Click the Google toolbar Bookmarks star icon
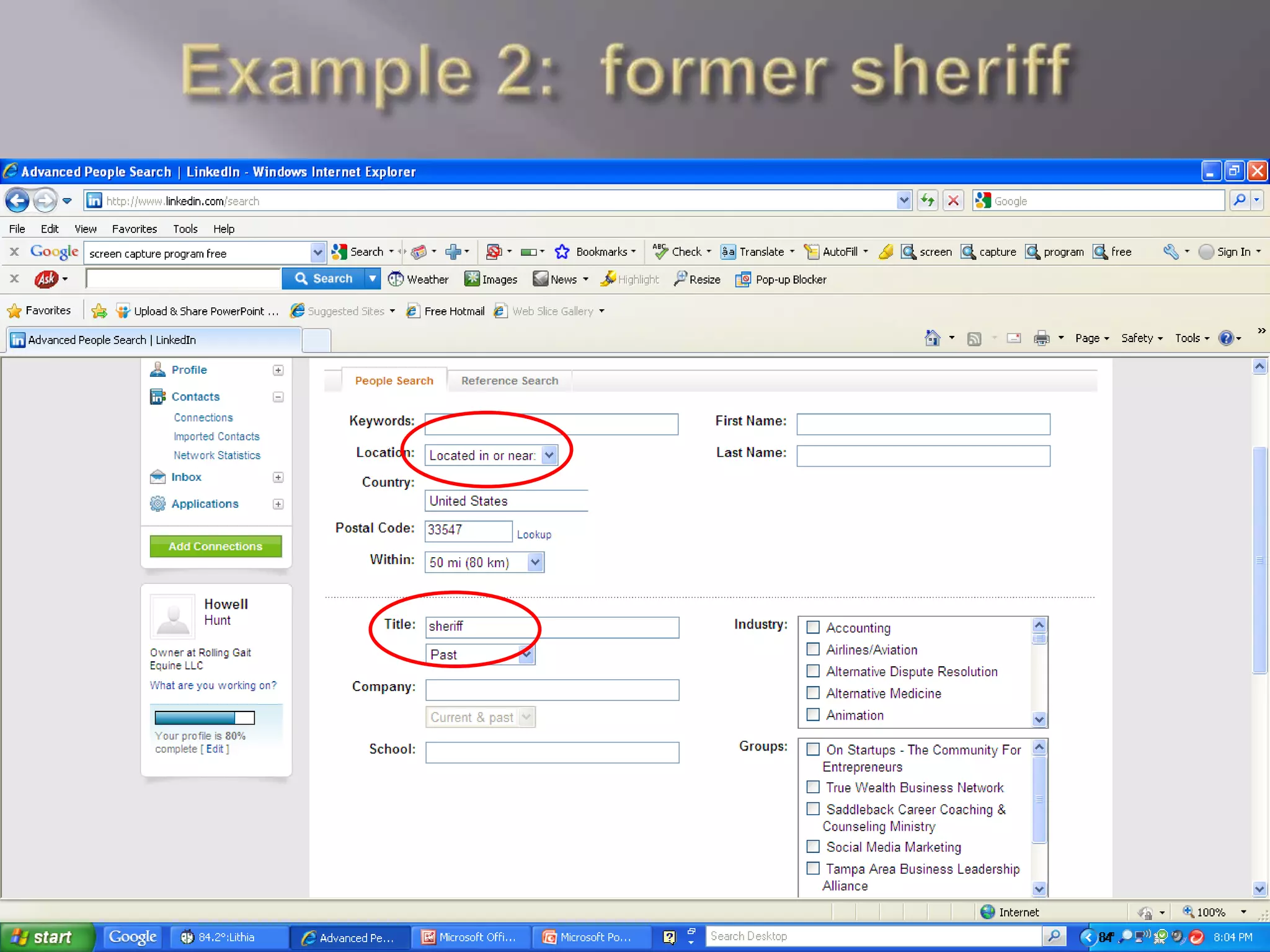Viewport: 1270px width, 952px height. 562,252
